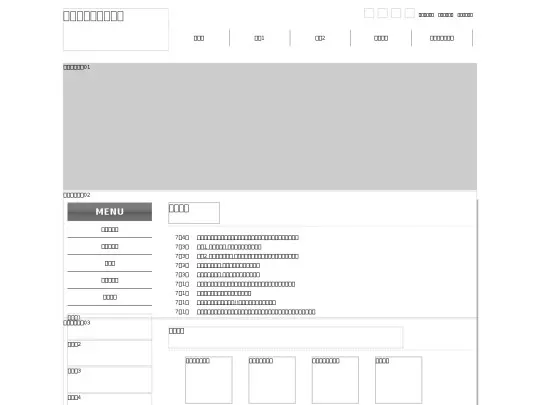Click the wide section heading box below news
Image resolution: width=540 pixels, height=405 pixels.
pos(285,338)
